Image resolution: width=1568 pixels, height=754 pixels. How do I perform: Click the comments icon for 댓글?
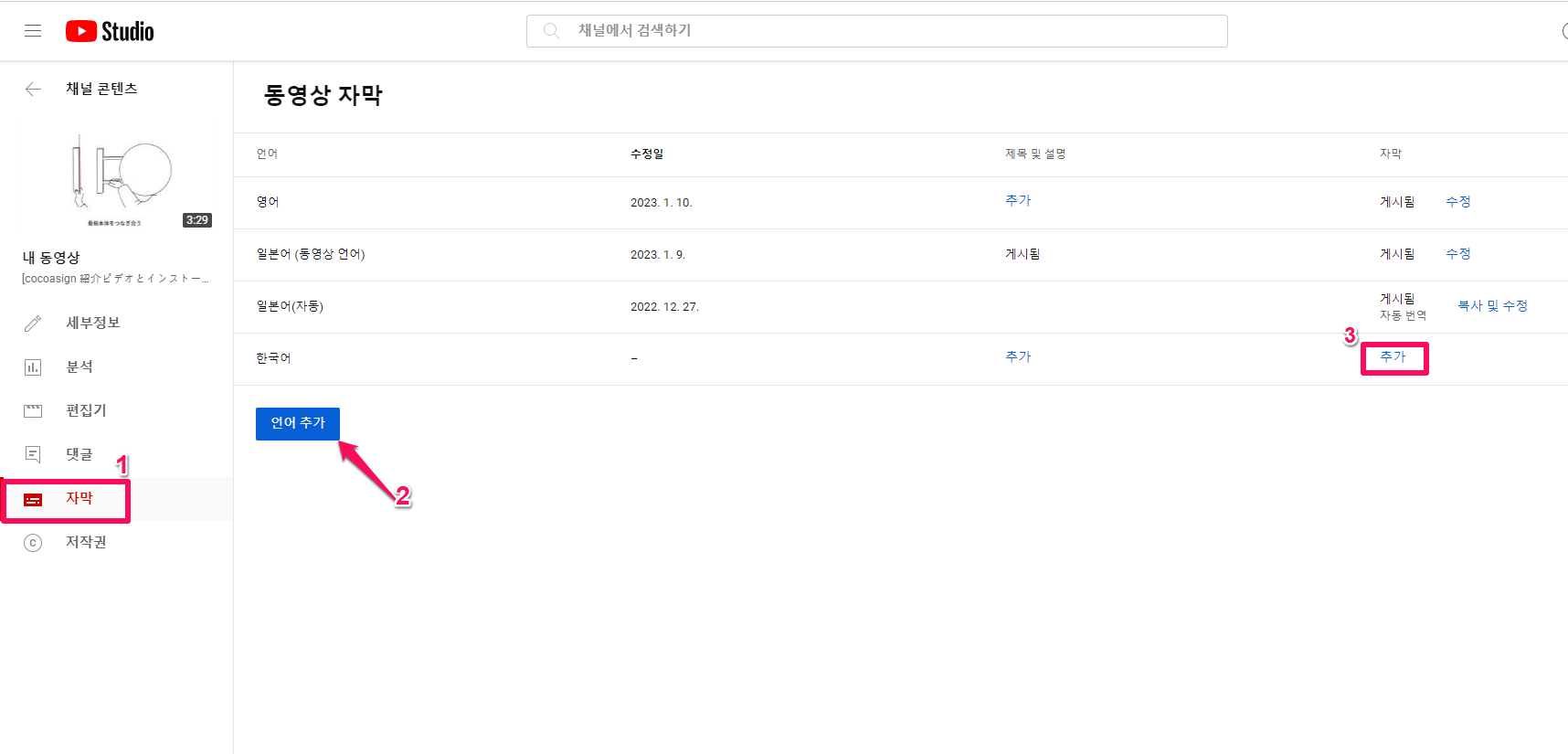tap(33, 454)
